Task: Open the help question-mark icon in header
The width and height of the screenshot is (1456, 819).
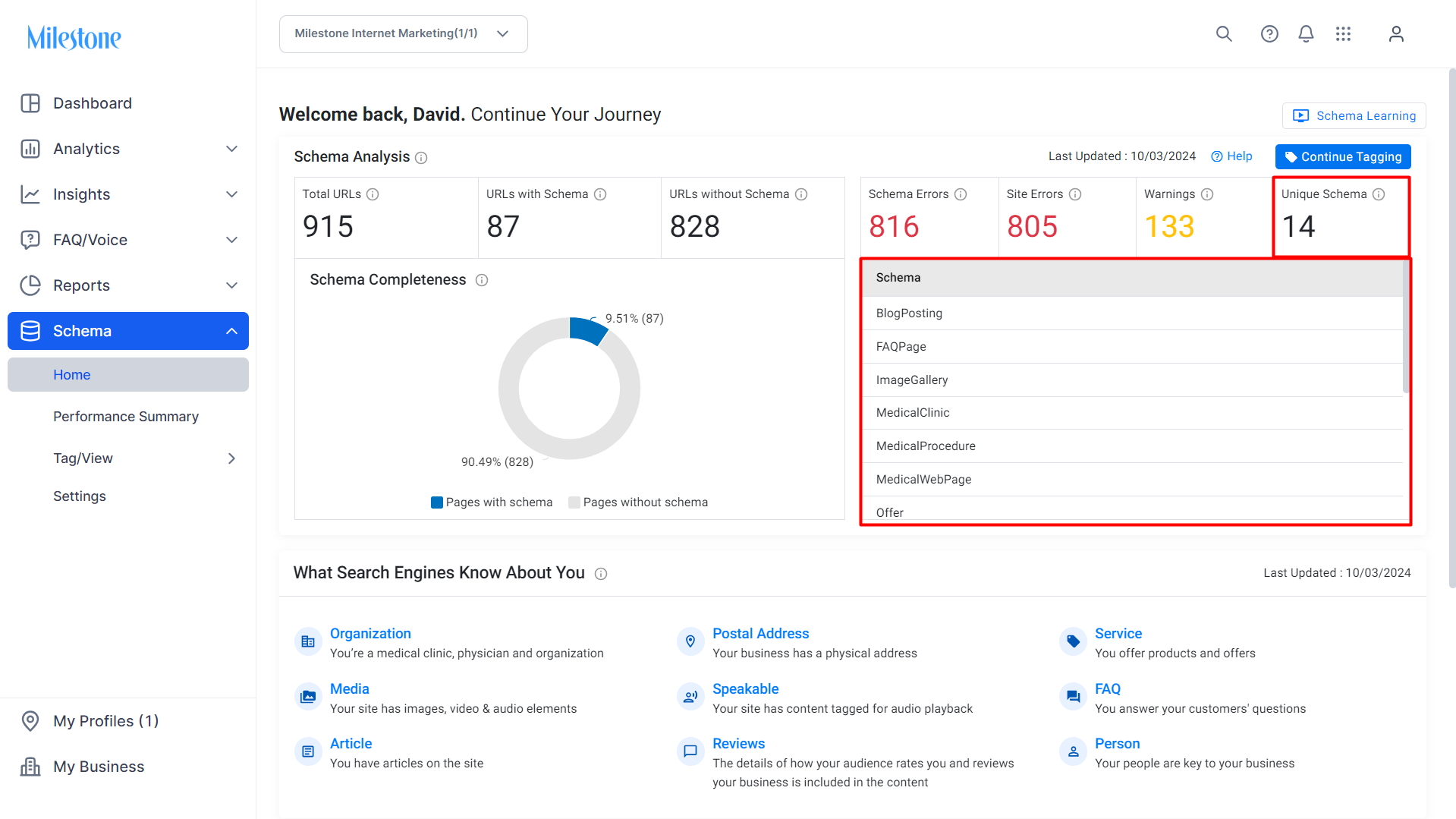Action: tap(1269, 34)
